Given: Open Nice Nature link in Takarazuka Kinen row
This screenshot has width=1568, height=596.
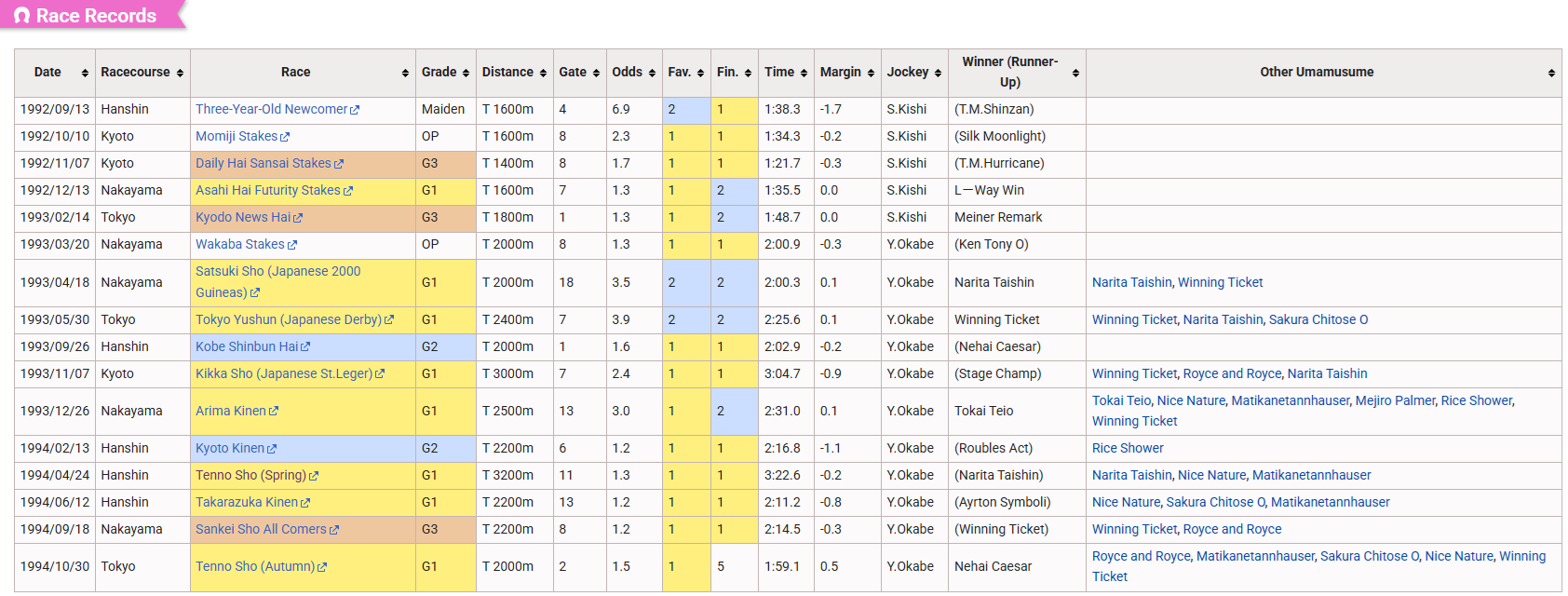Looking at the screenshot, I should point(1127,502).
